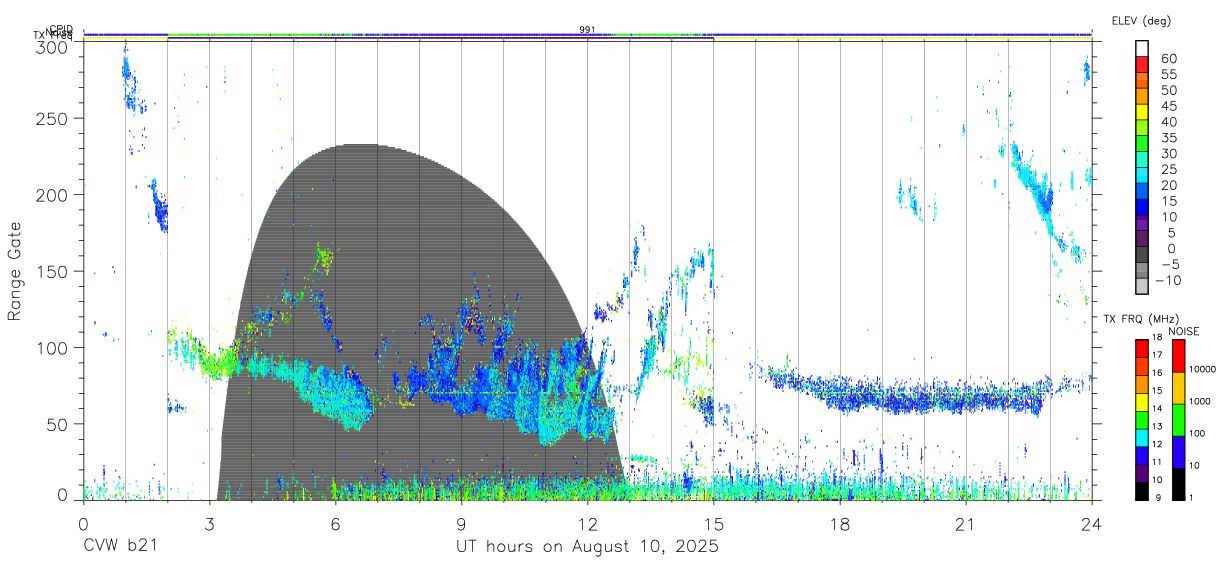Click the 30 label on ELEV scale

(1168, 153)
